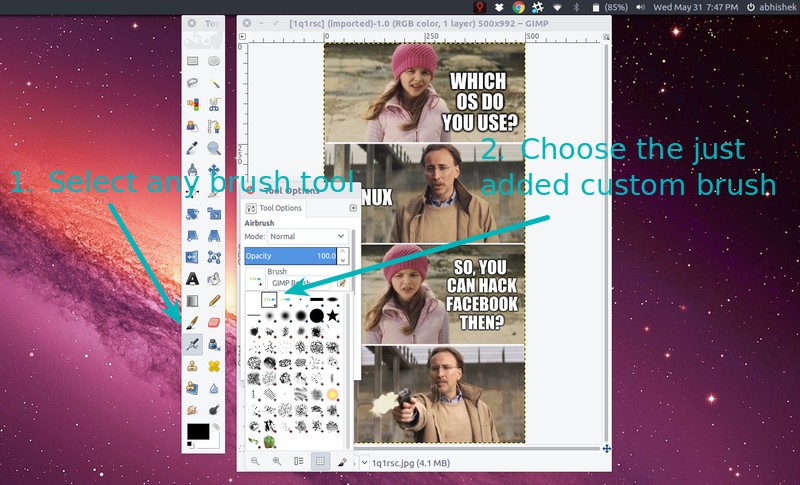800x485 pixels.
Task: Select the Smudge tool
Action: (x=192, y=410)
